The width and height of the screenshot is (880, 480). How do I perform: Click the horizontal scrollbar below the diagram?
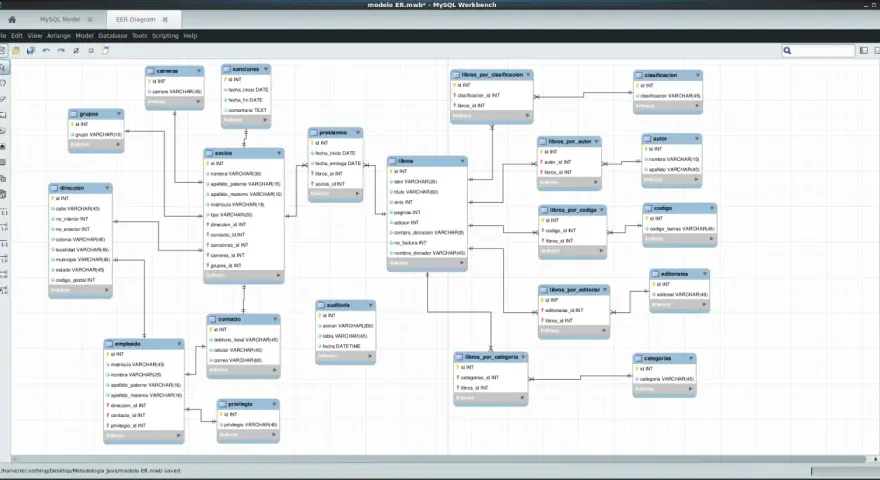pos(440,459)
